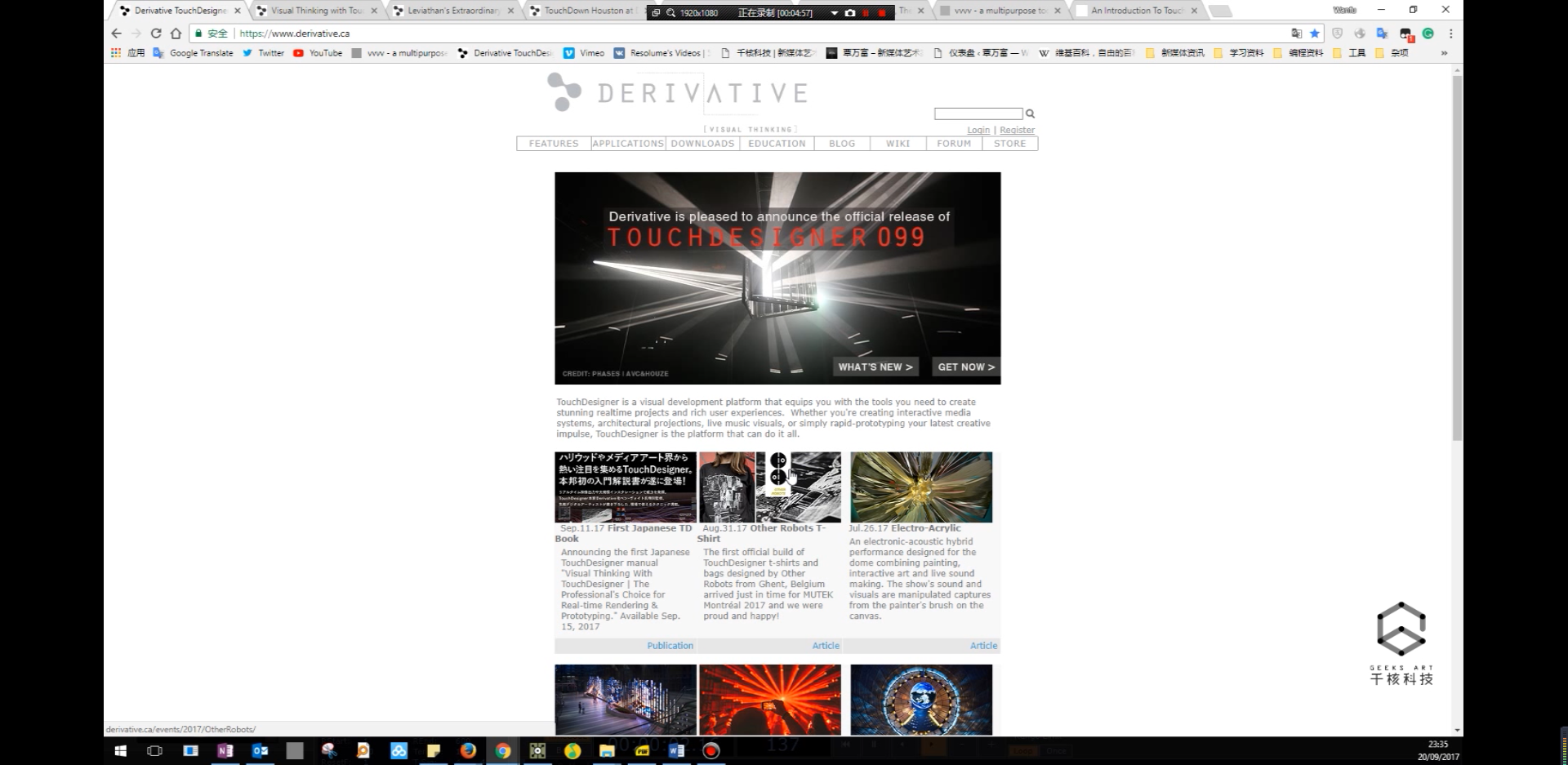The width and height of the screenshot is (1568, 765).
Task: Open the FEATURES menu item
Action: [x=554, y=144]
